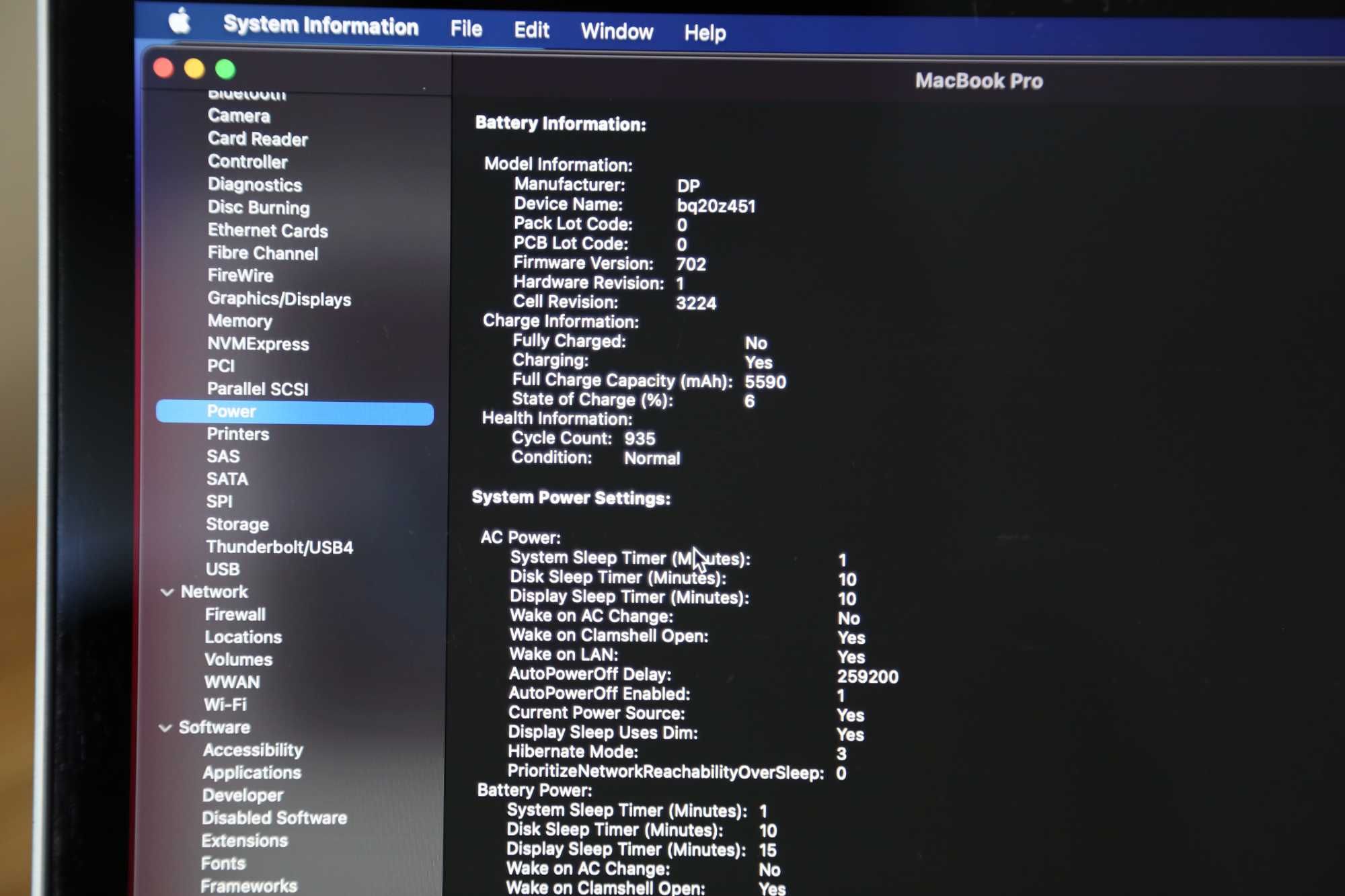The height and width of the screenshot is (896, 1345).
Task: Select Controller in the sidebar
Action: [247, 161]
